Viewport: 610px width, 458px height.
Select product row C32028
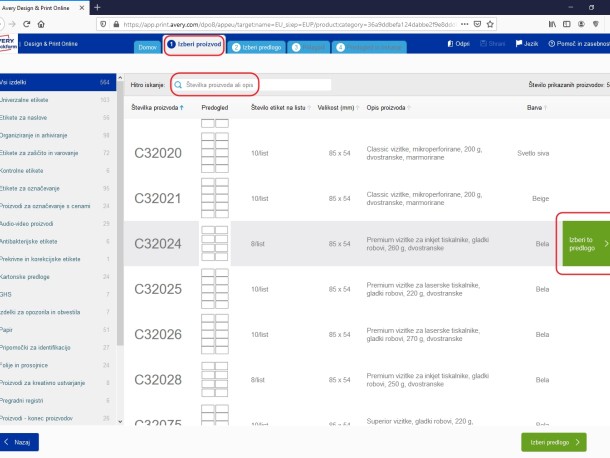(367, 380)
